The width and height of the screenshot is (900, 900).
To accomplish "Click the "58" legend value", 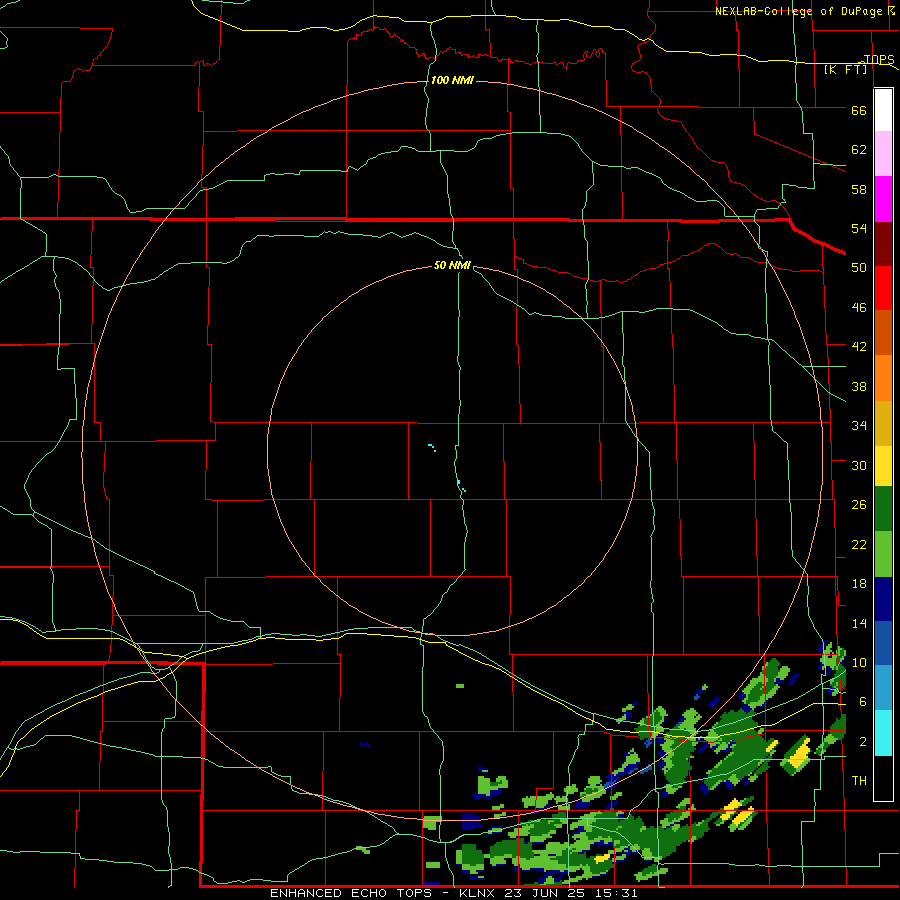I will click(859, 189).
